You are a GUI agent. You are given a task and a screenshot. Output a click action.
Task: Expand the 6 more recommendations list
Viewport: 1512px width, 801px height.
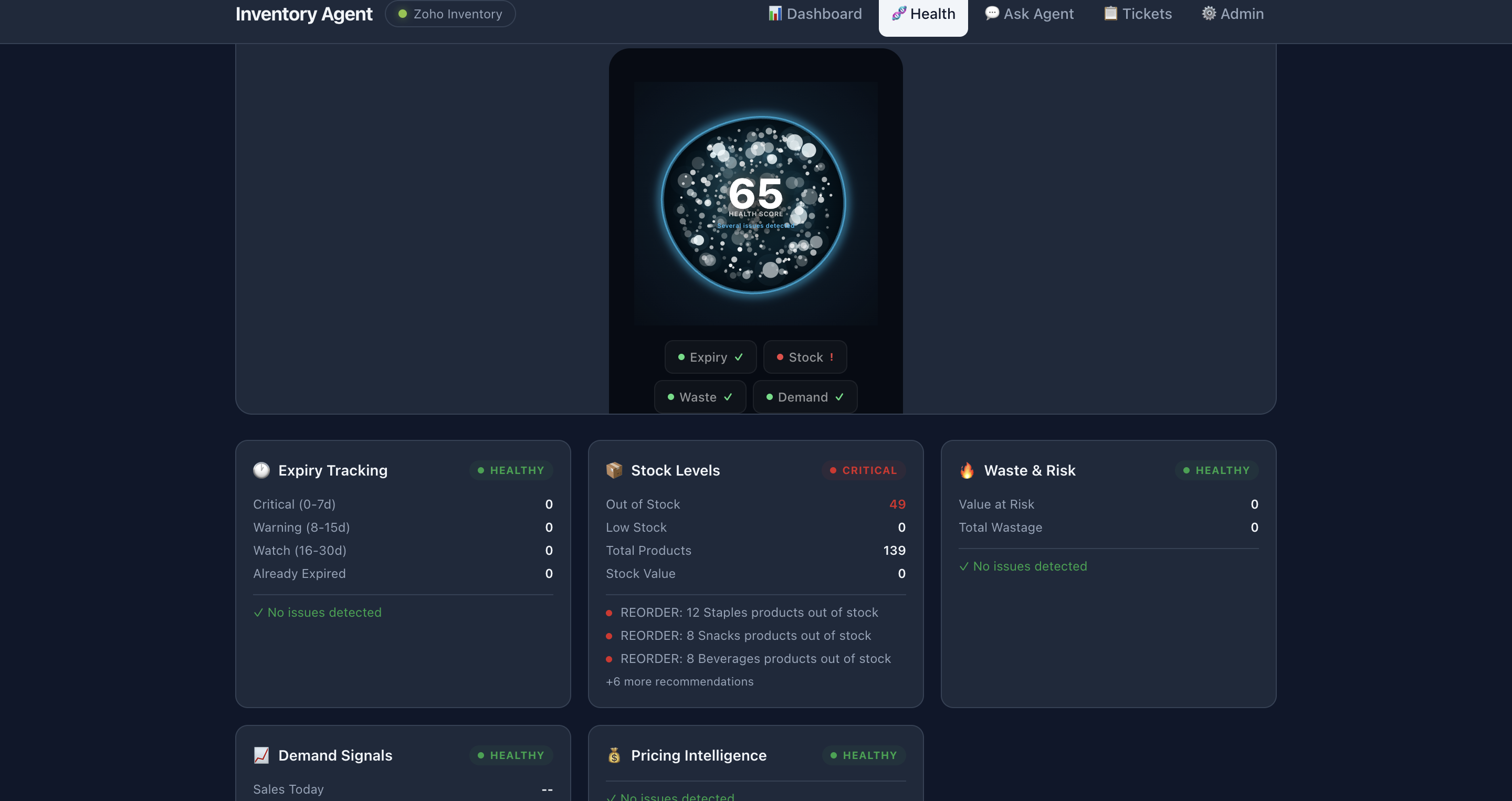tap(680, 681)
